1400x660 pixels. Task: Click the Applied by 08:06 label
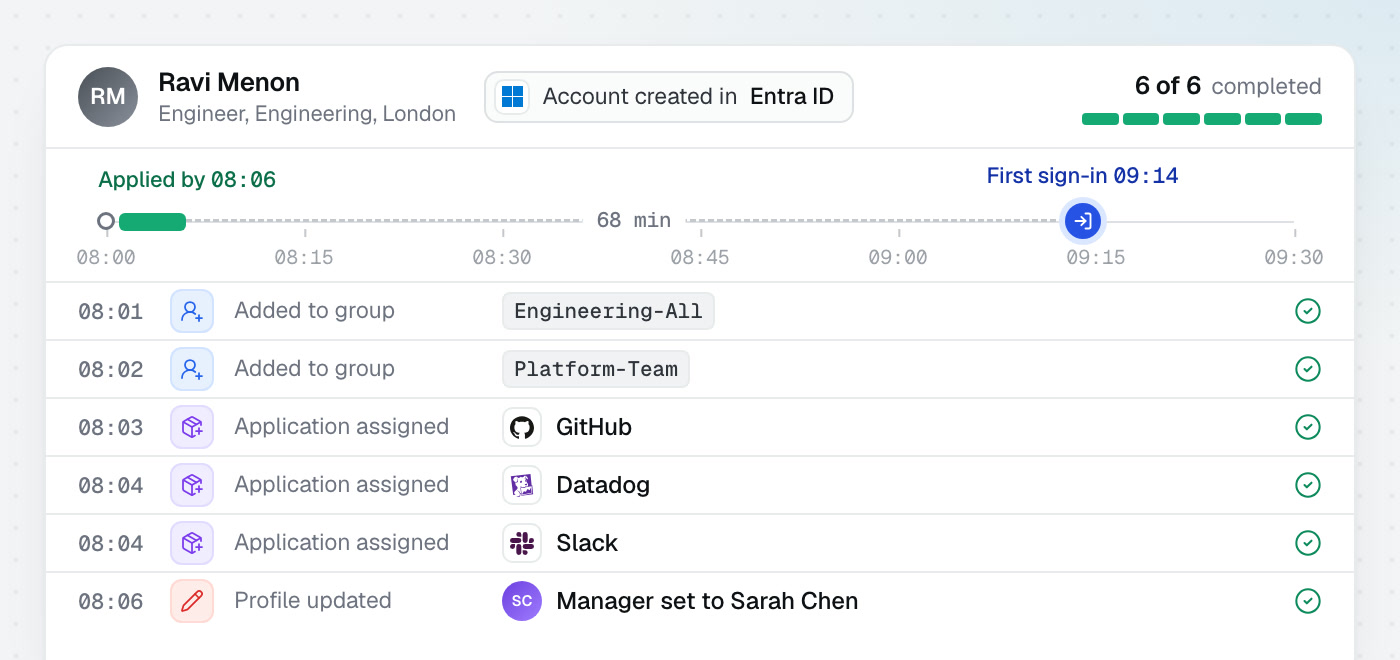[187, 180]
